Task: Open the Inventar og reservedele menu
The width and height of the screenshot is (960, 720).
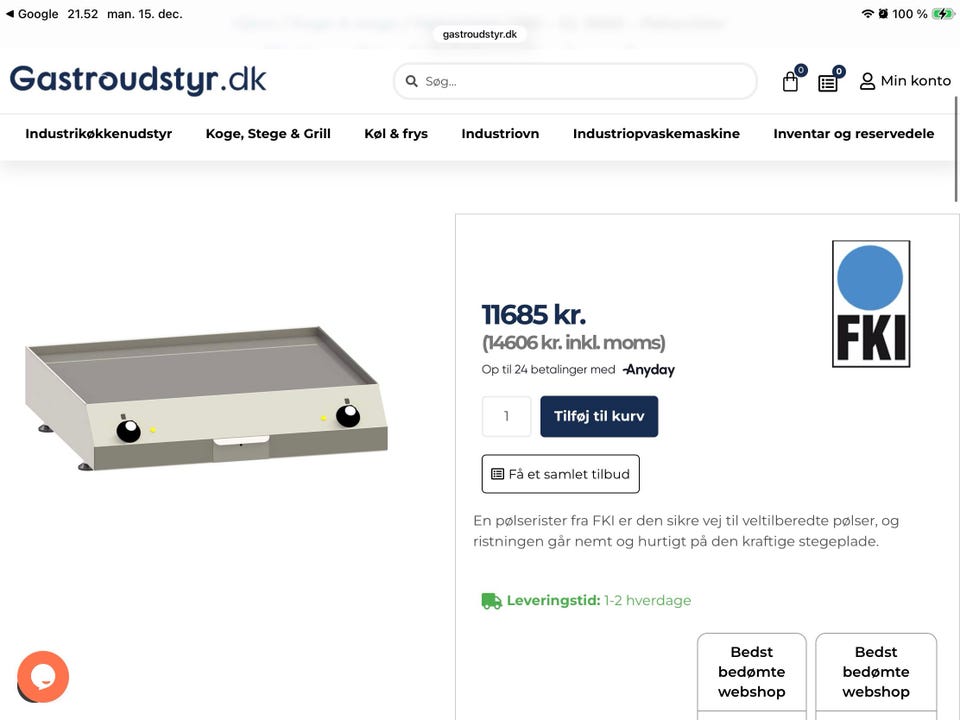Action: [x=853, y=133]
